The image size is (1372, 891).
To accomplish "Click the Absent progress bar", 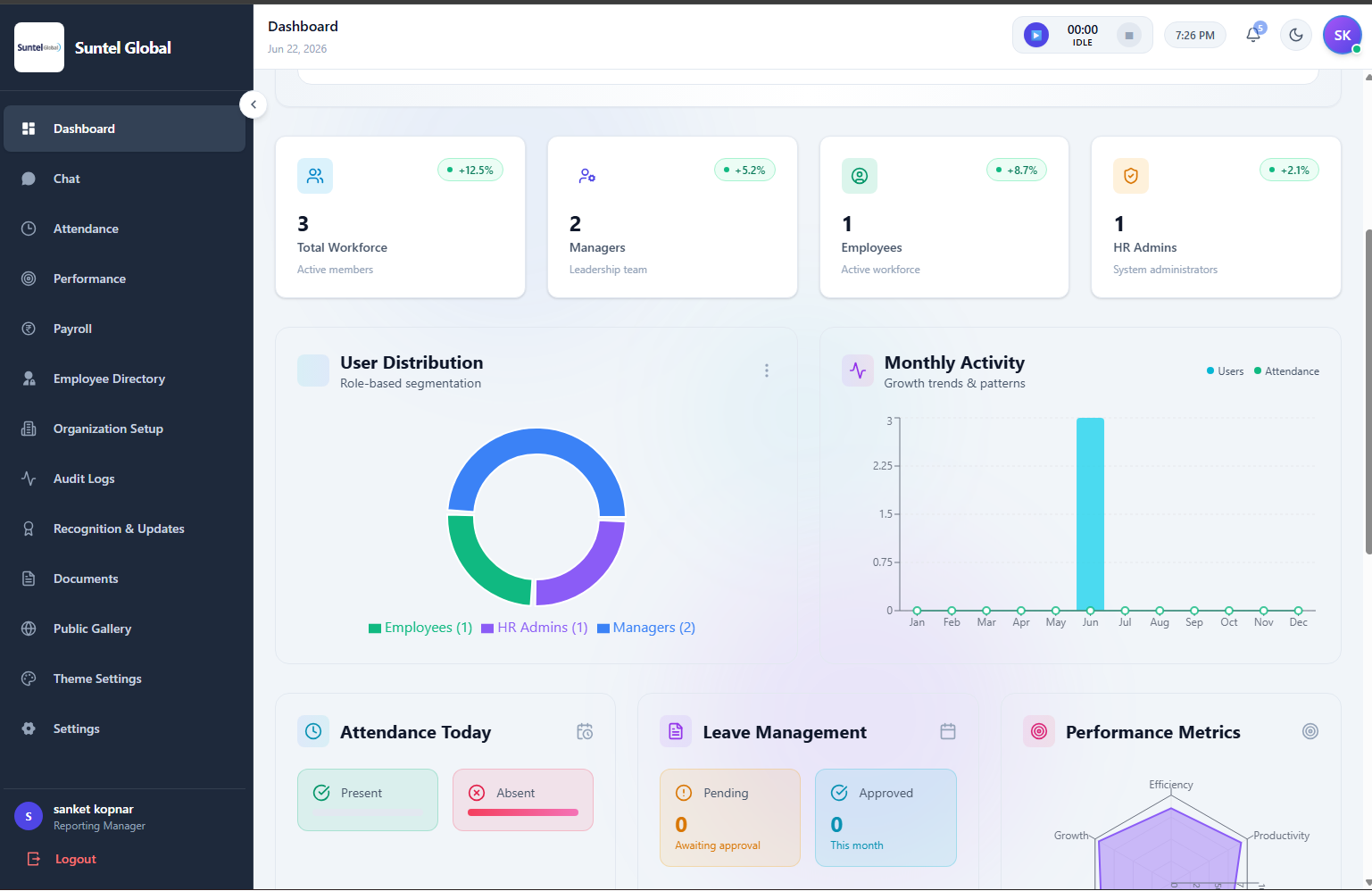I will click(x=523, y=812).
